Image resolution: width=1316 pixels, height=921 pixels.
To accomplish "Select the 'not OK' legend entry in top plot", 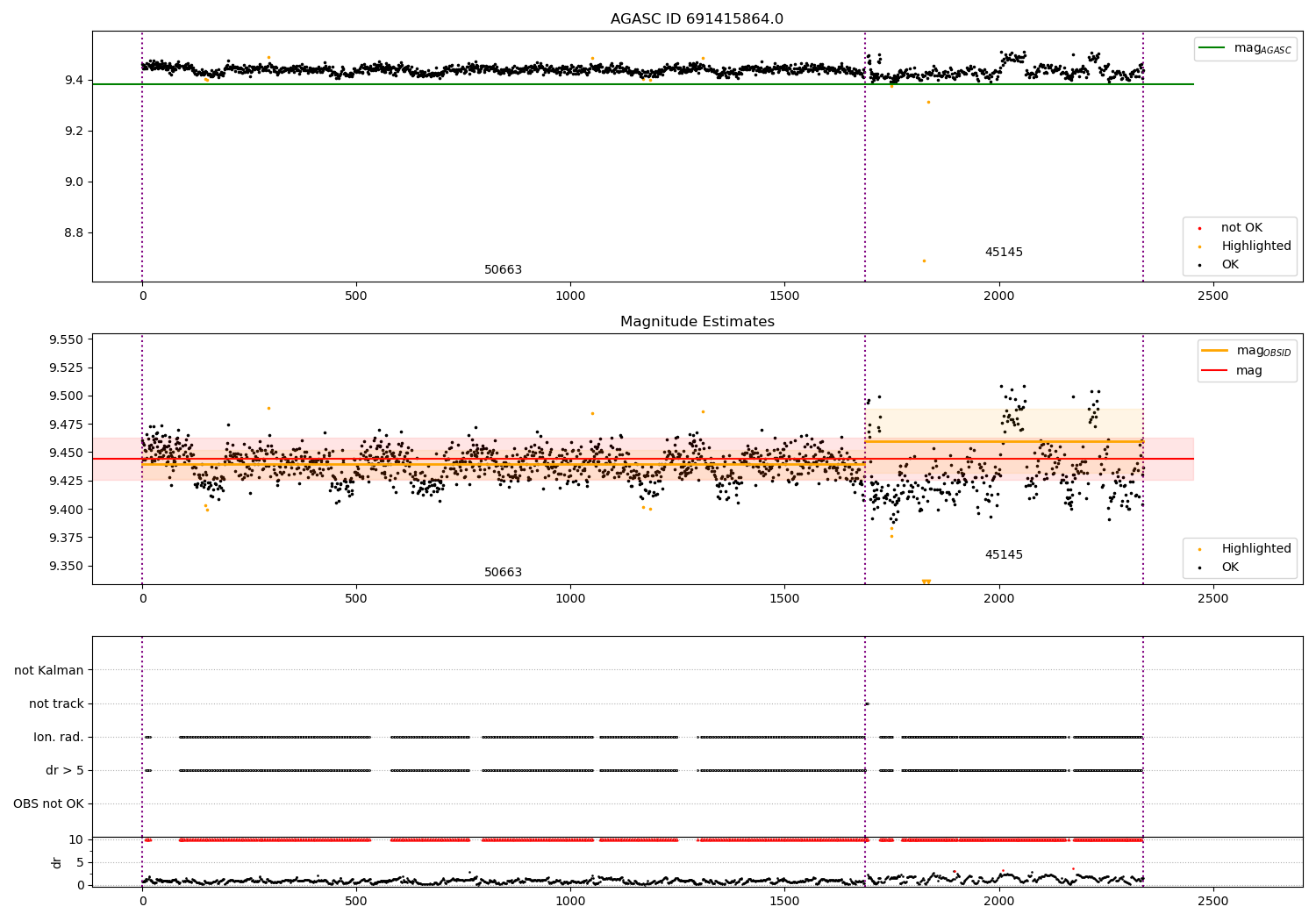I will point(1241,228).
